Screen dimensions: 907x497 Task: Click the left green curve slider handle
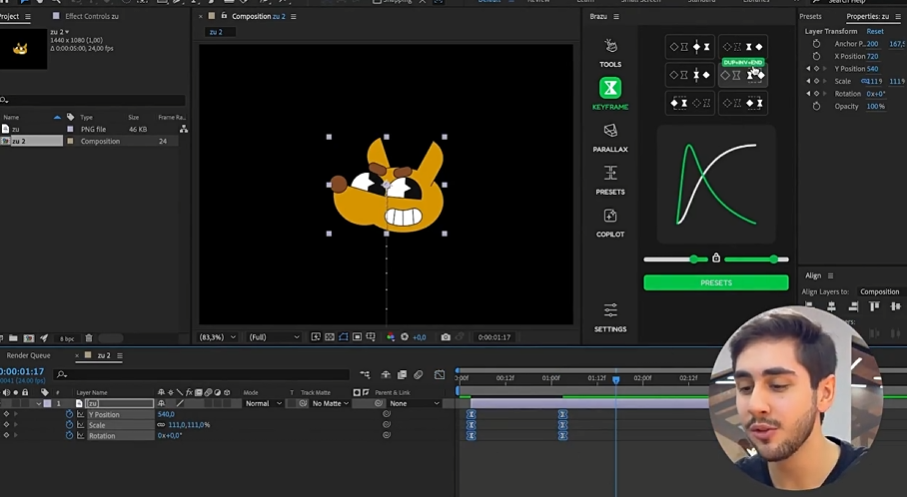point(693,259)
